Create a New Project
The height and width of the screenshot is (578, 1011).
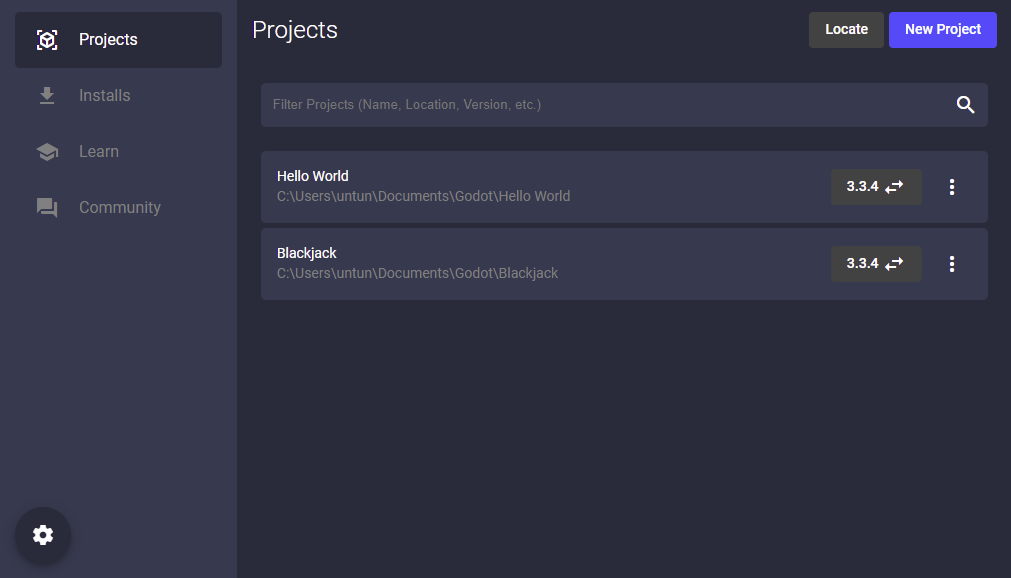pyautogui.click(x=943, y=30)
